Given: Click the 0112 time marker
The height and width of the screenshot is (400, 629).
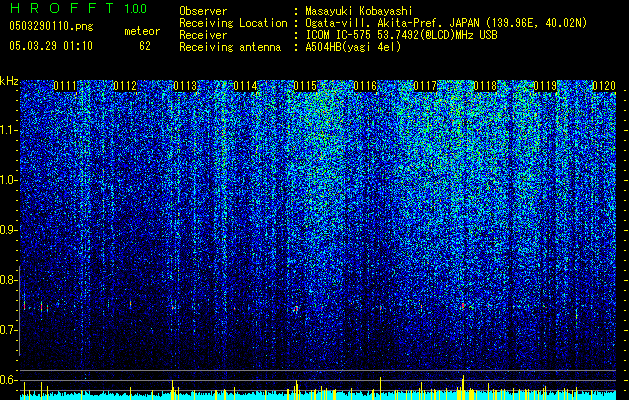Looking at the screenshot, I should pos(125,86).
